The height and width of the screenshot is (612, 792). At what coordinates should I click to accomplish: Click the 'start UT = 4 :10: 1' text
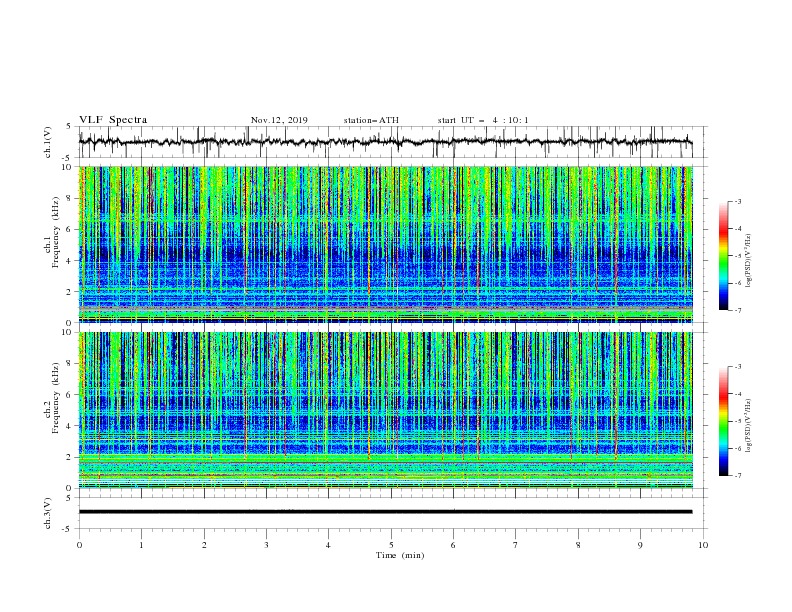[x=483, y=120]
